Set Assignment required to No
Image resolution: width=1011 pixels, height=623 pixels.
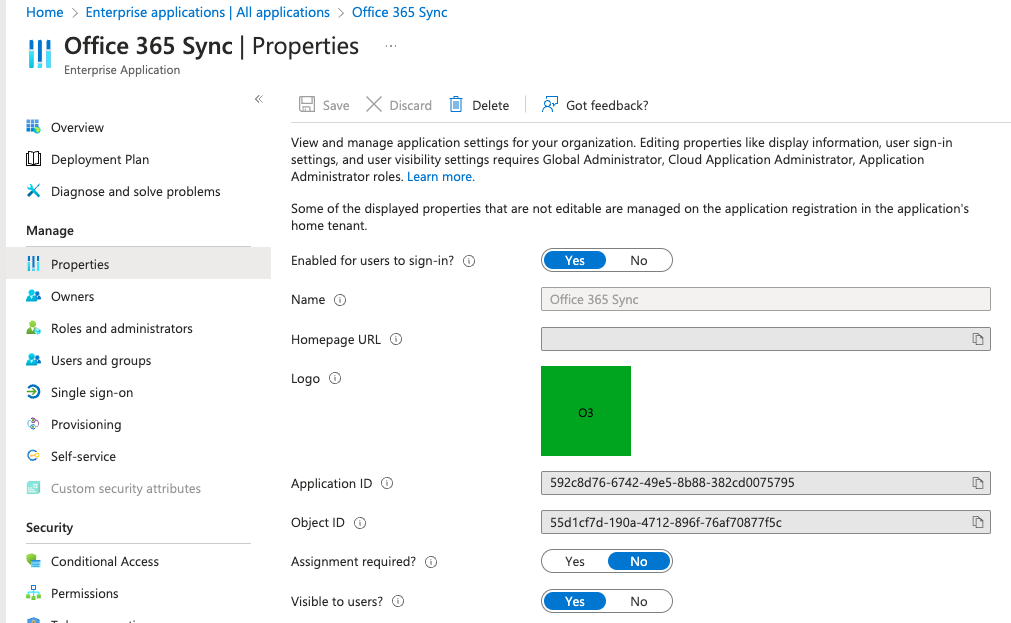638,562
